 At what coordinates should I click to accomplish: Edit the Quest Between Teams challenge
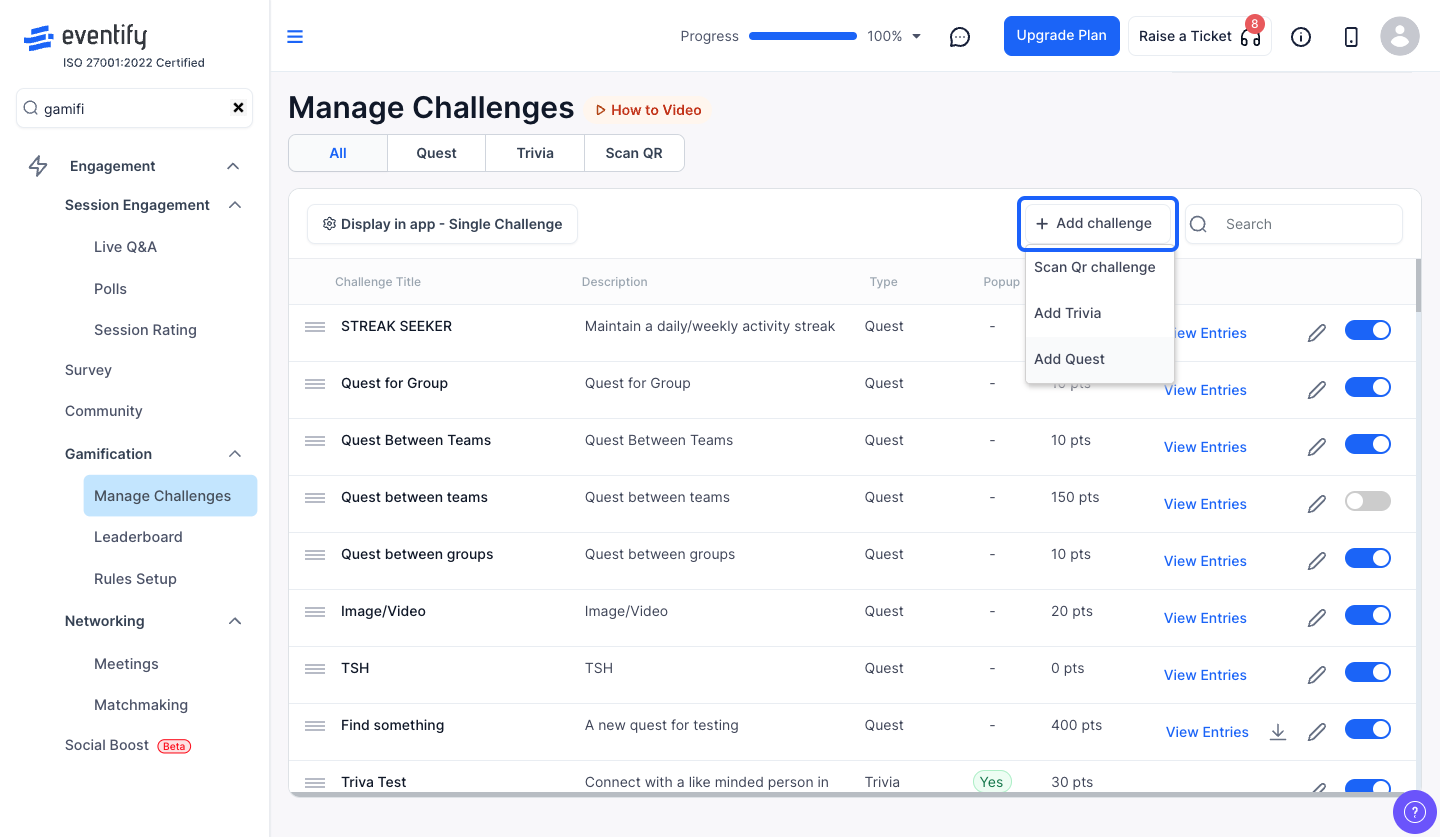pos(1317,447)
